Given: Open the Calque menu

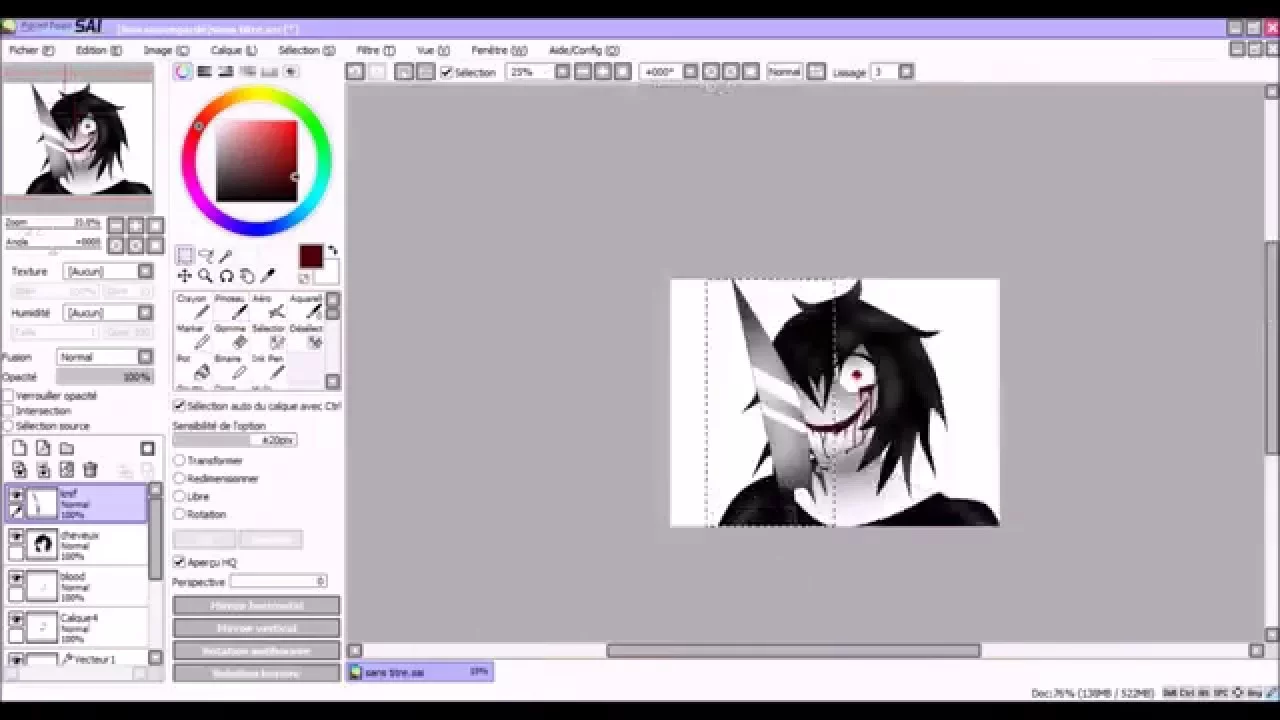Looking at the screenshot, I should (x=233, y=50).
